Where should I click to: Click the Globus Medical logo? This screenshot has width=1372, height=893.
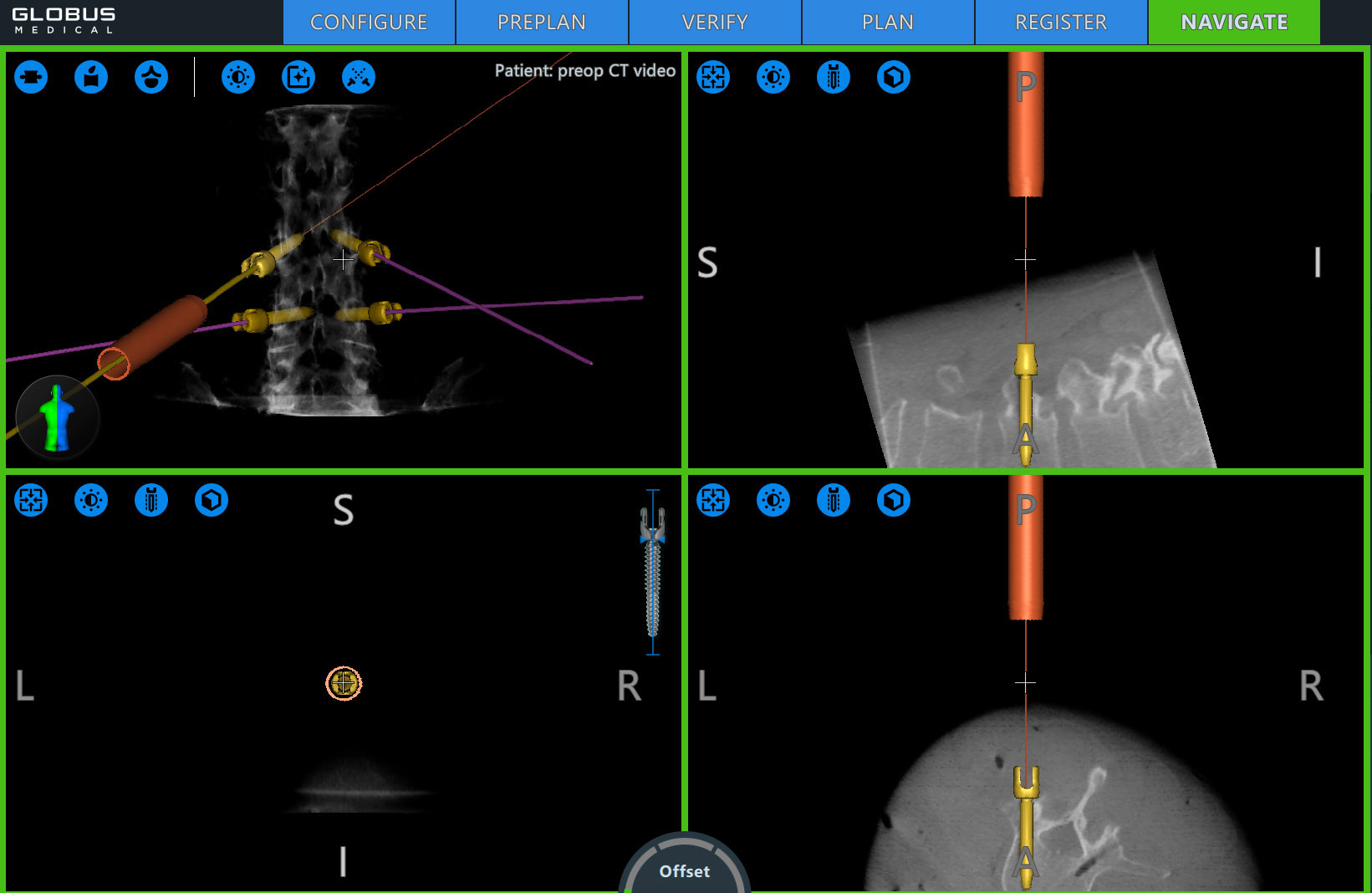click(x=64, y=22)
